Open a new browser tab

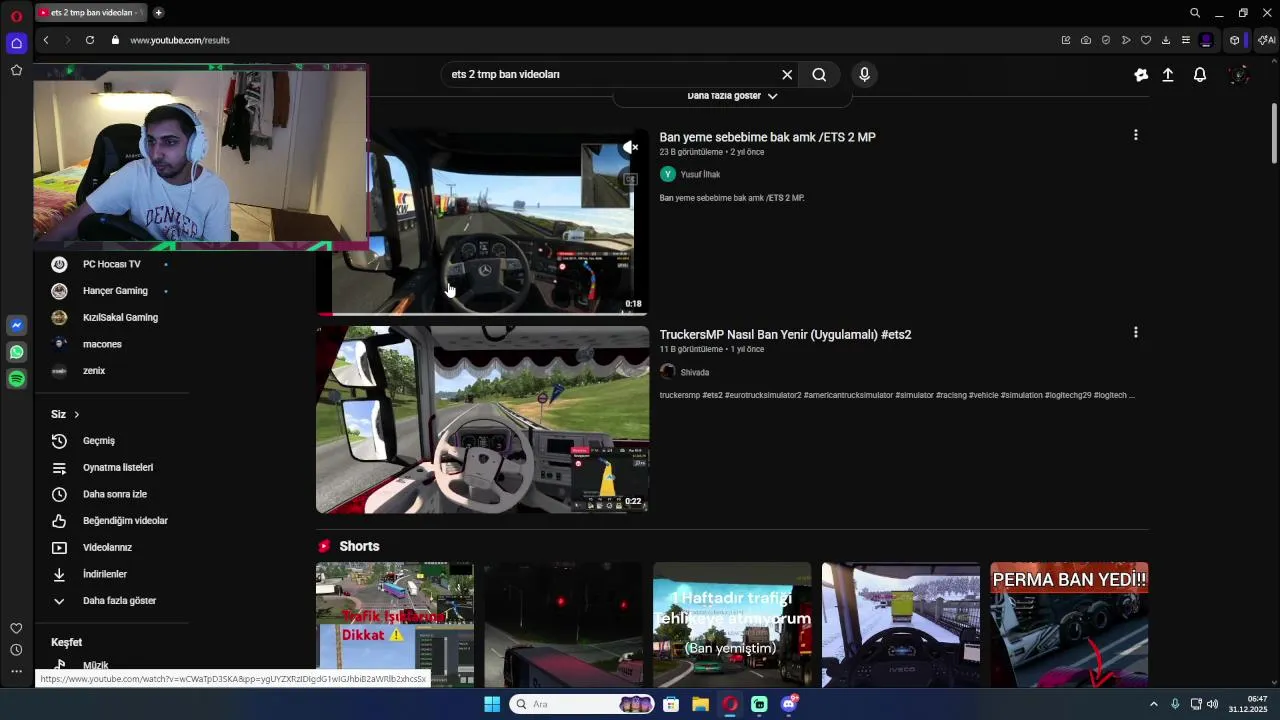click(158, 13)
